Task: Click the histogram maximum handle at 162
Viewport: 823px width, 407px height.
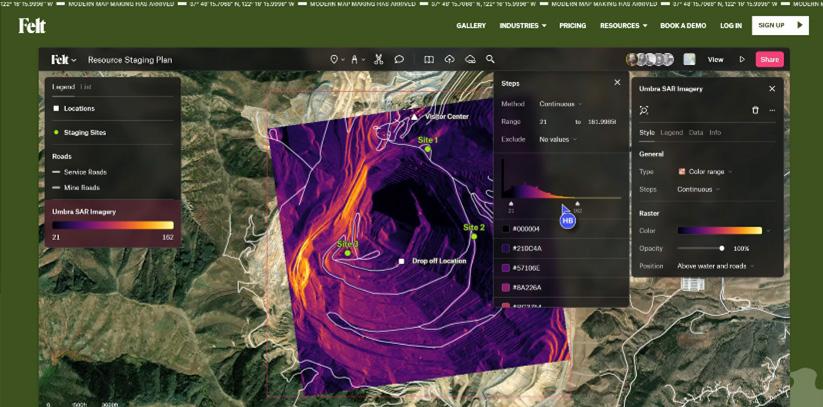Action: 577,203
